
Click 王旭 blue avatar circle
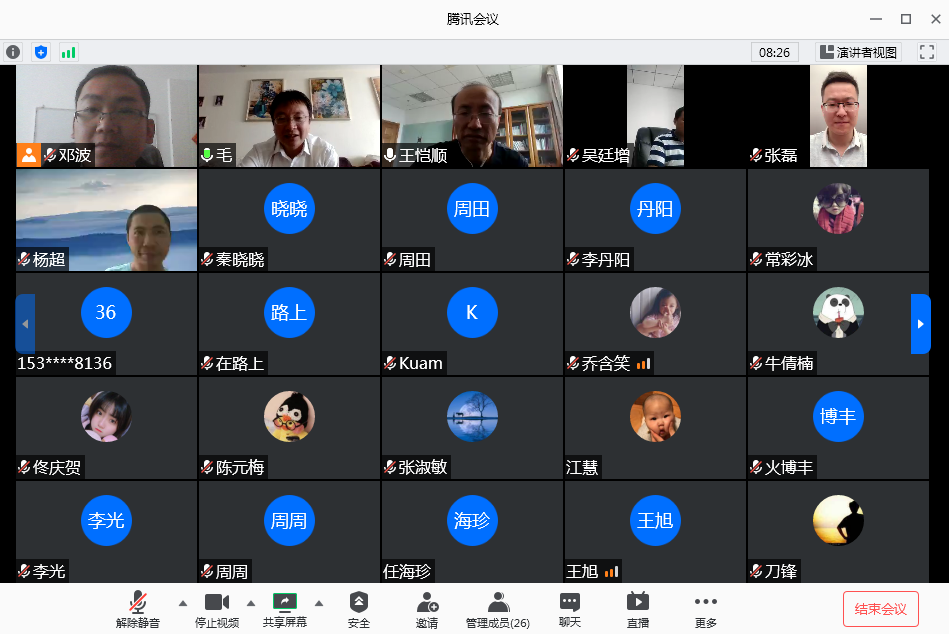tap(655, 520)
